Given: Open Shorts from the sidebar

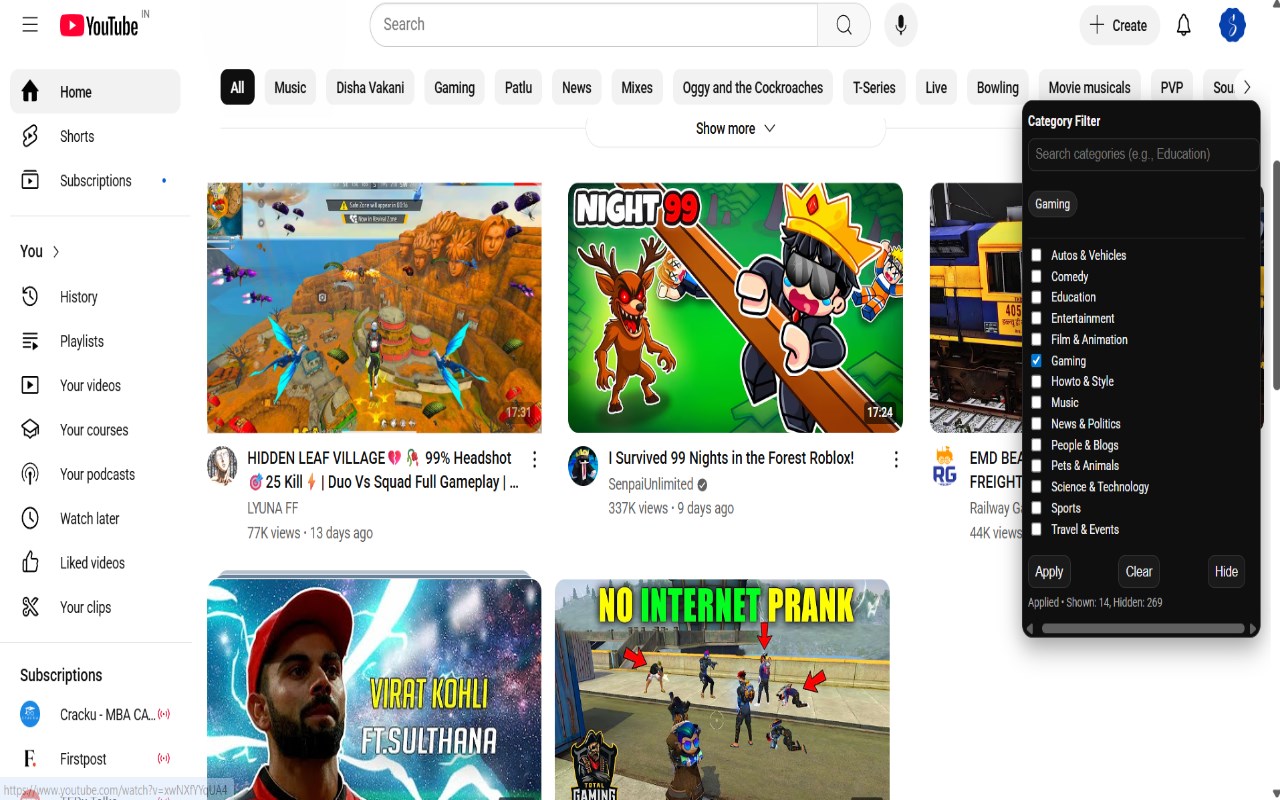Looking at the screenshot, I should (95, 136).
